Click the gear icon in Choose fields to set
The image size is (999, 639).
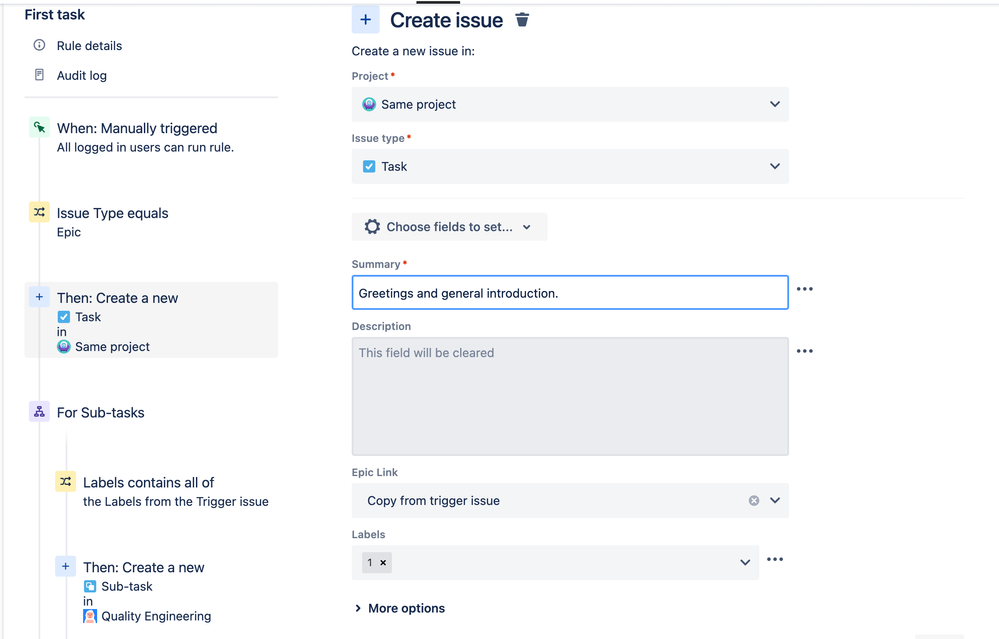coord(372,227)
